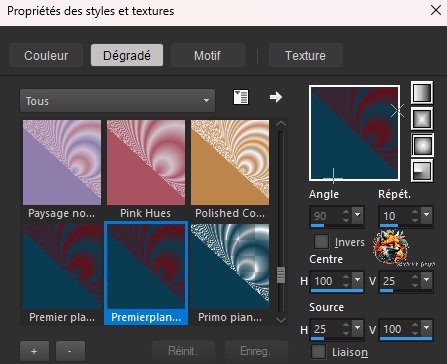This screenshot has width=447, height=364.
Task: Click the gradient list scroll down arrow
Action: 281,320
